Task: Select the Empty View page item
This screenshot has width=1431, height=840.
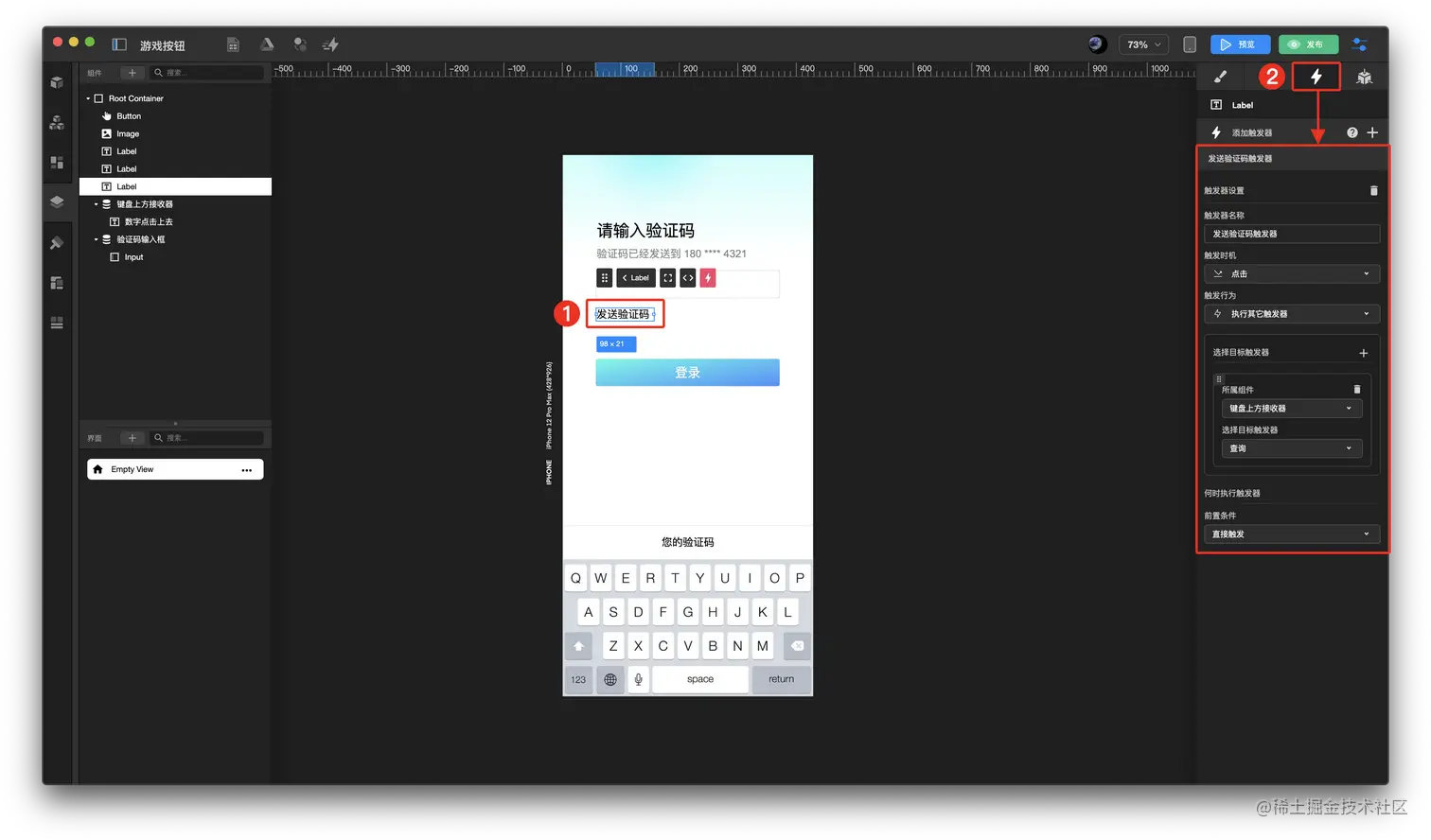Action: point(175,469)
